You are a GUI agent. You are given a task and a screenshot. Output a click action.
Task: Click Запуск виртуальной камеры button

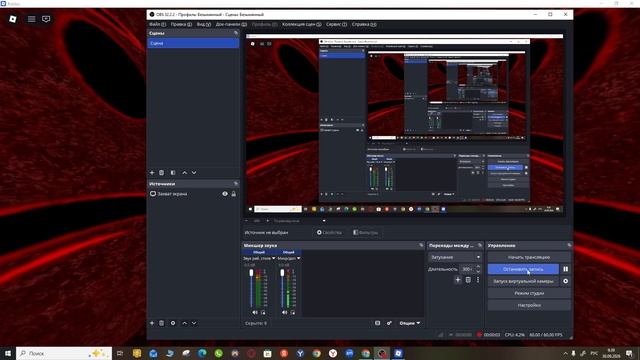click(523, 281)
